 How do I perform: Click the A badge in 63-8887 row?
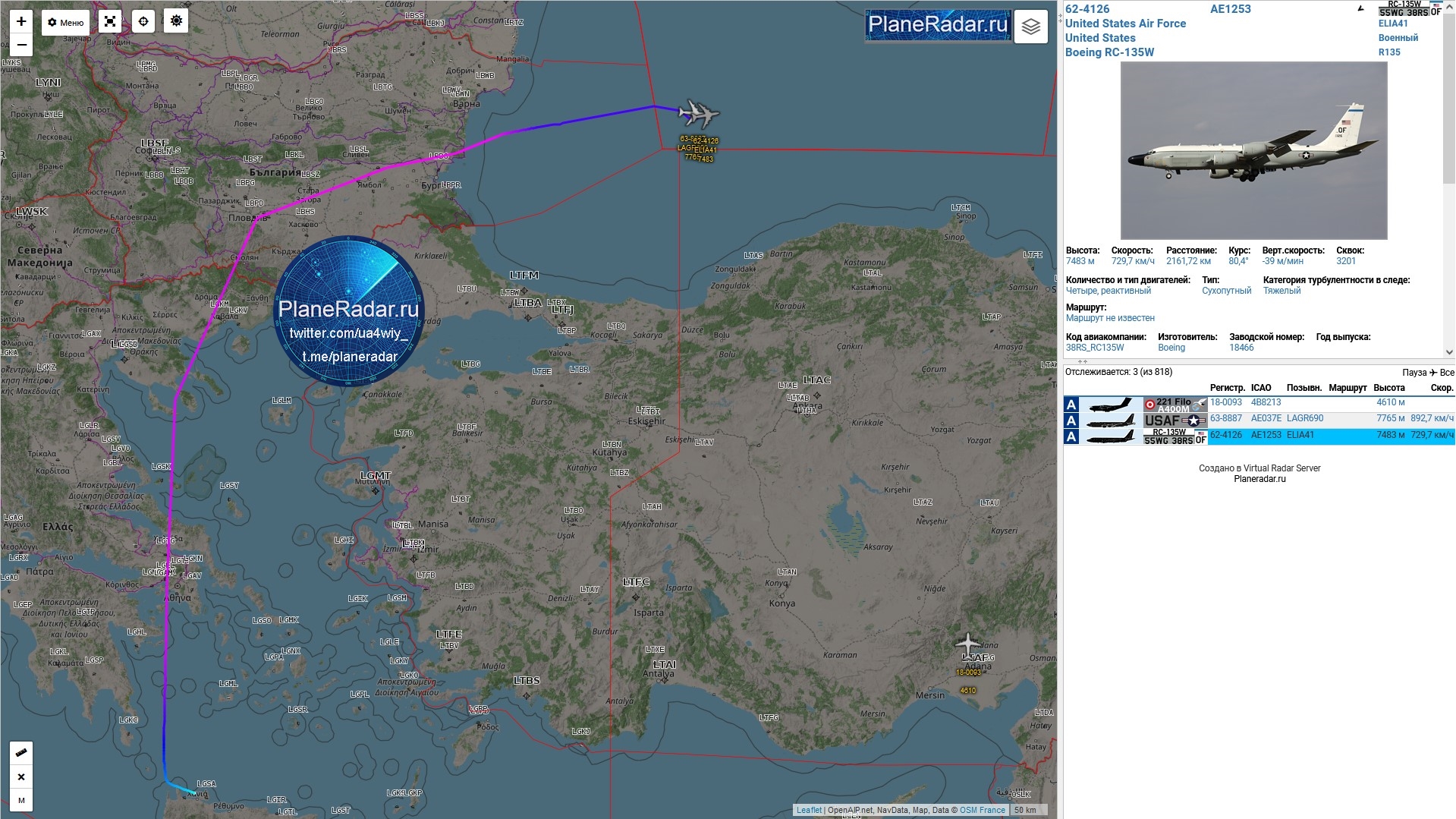pos(1071,421)
